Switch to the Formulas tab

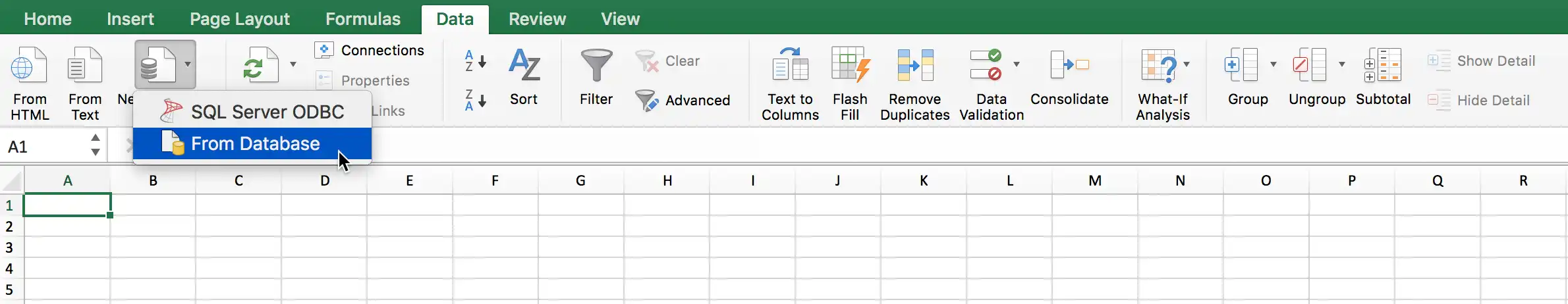[x=362, y=18]
